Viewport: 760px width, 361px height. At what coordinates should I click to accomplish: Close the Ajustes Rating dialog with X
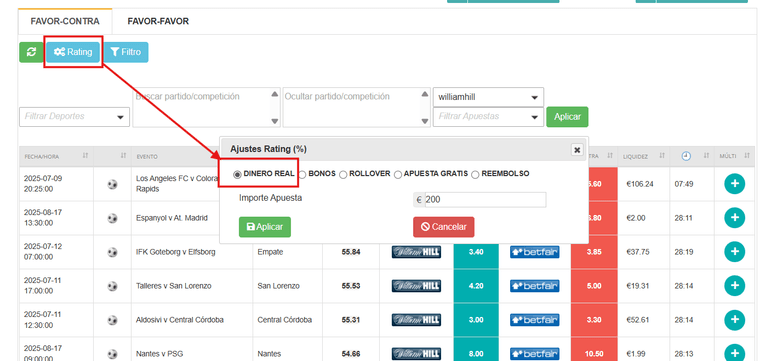[577, 150]
